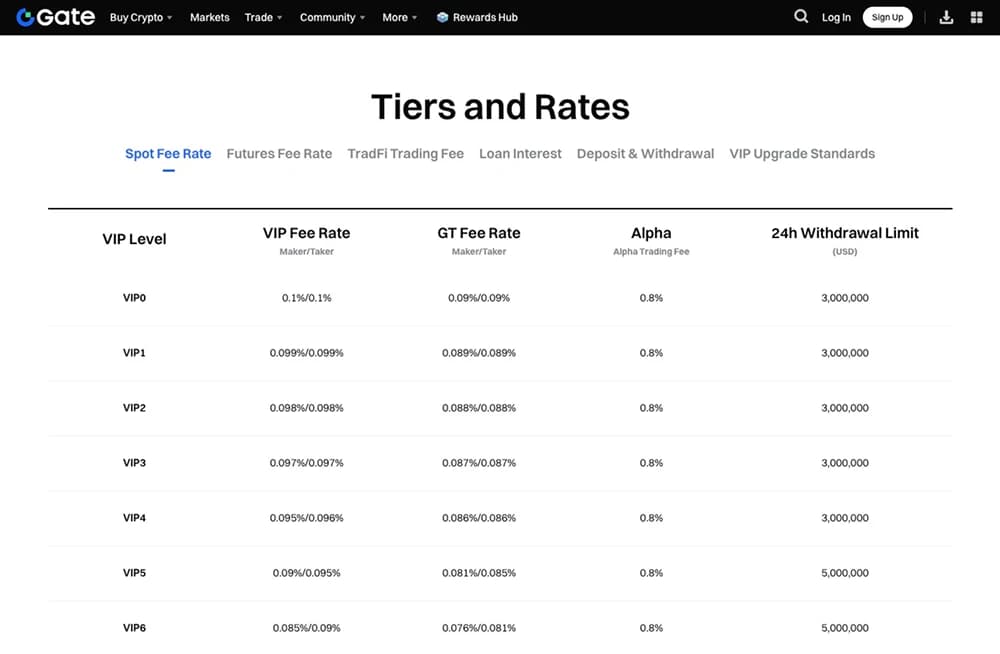Click the download app icon

click(946, 17)
